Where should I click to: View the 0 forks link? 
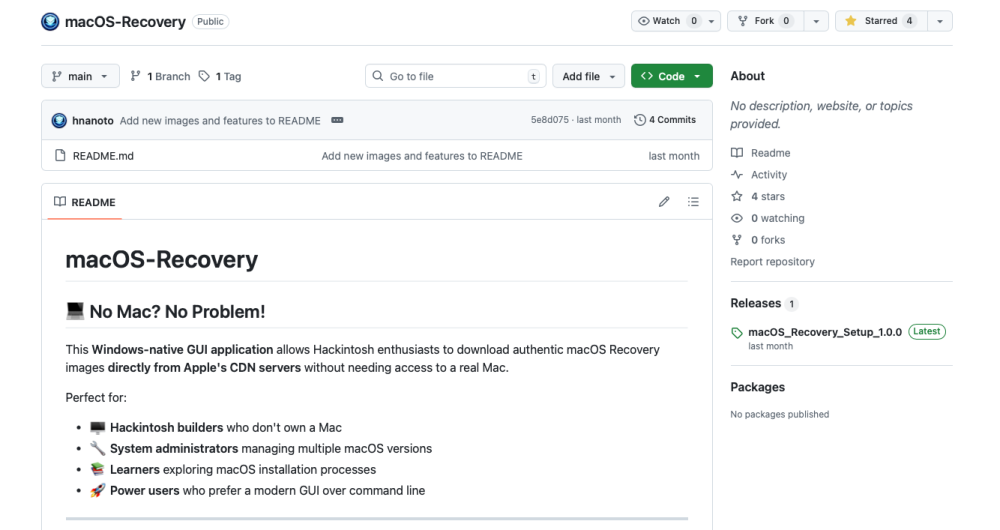pyautogui.click(x=768, y=240)
